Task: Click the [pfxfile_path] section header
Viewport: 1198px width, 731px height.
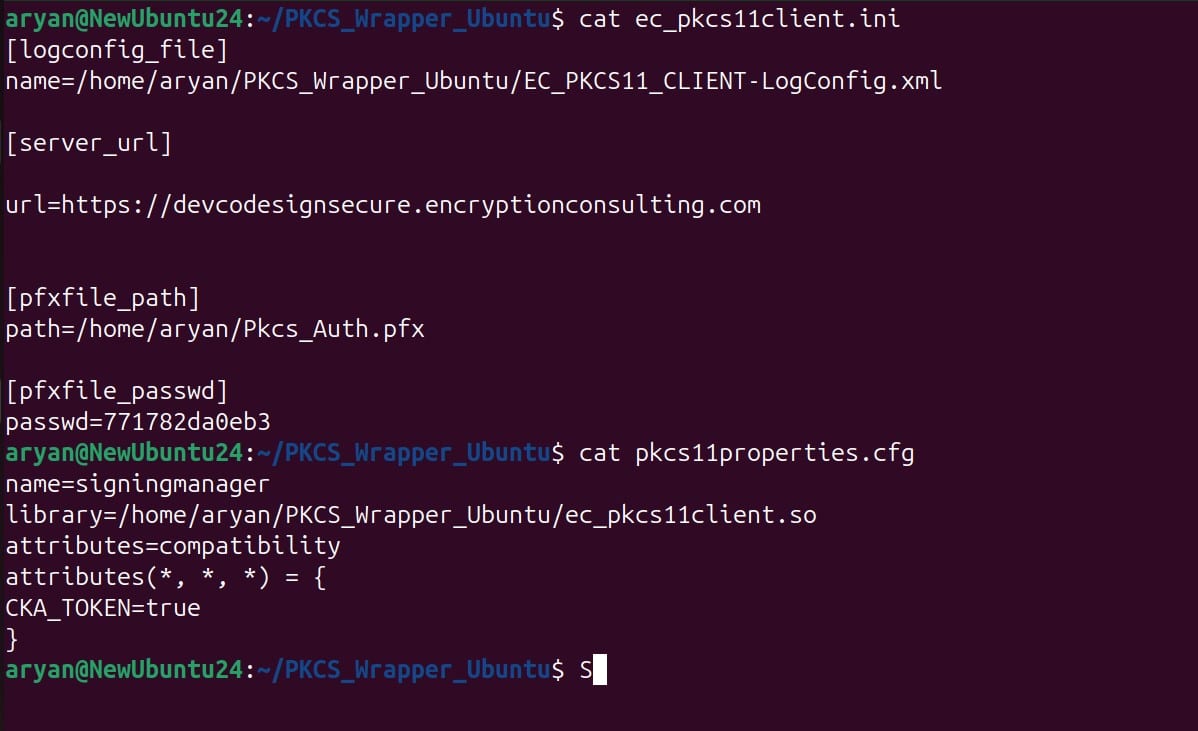Action: 103,298
